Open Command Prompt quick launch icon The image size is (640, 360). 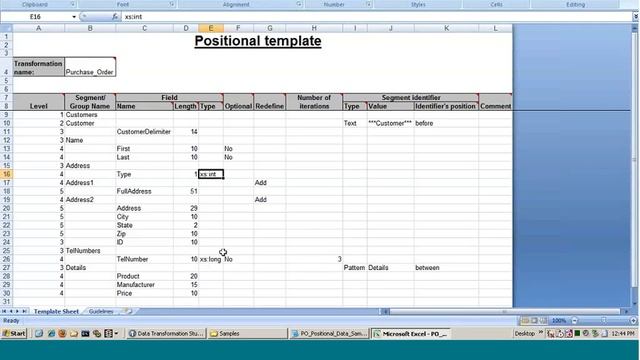pyautogui.click(x=85, y=333)
